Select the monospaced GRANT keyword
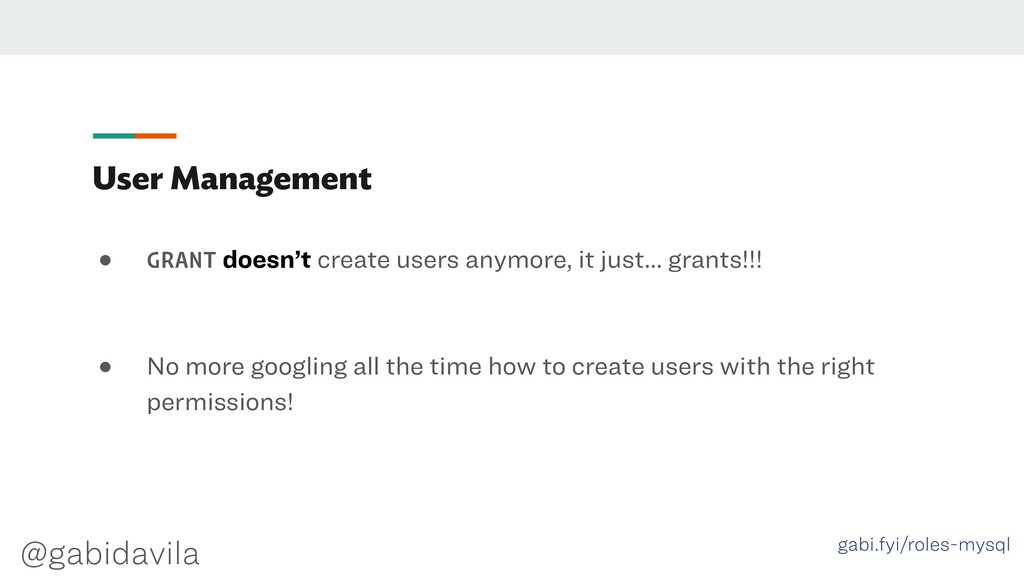This screenshot has width=1024, height=576. pyautogui.click(x=181, y=260)
